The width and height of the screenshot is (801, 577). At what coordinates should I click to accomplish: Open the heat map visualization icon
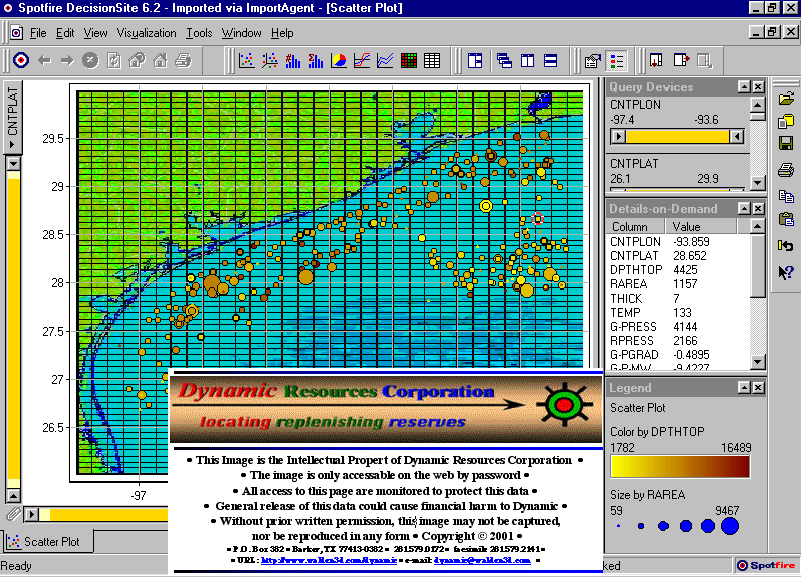click(408, 61)
